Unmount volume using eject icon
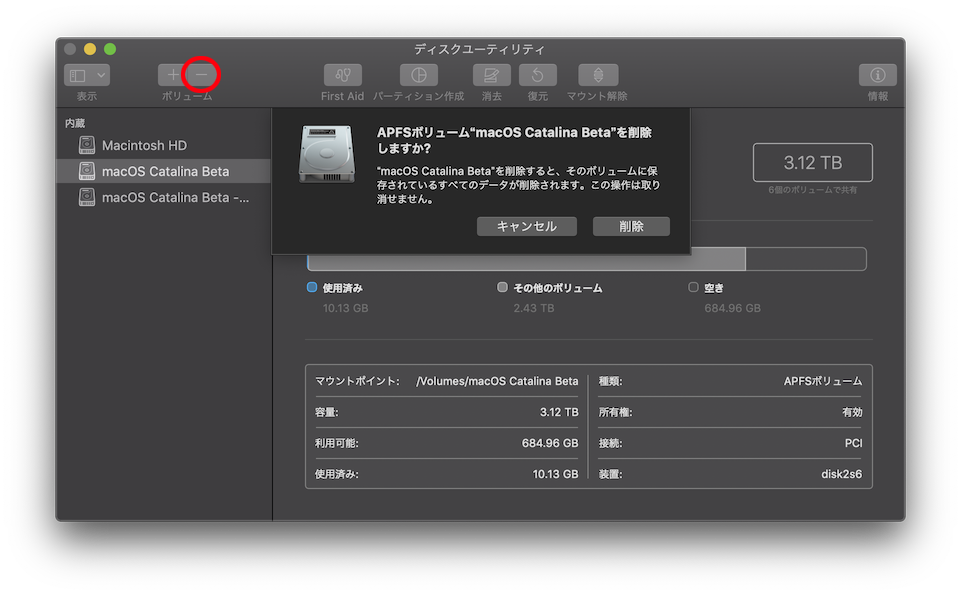The width and height of the screenshot is (961, 595). pos(598,75)
